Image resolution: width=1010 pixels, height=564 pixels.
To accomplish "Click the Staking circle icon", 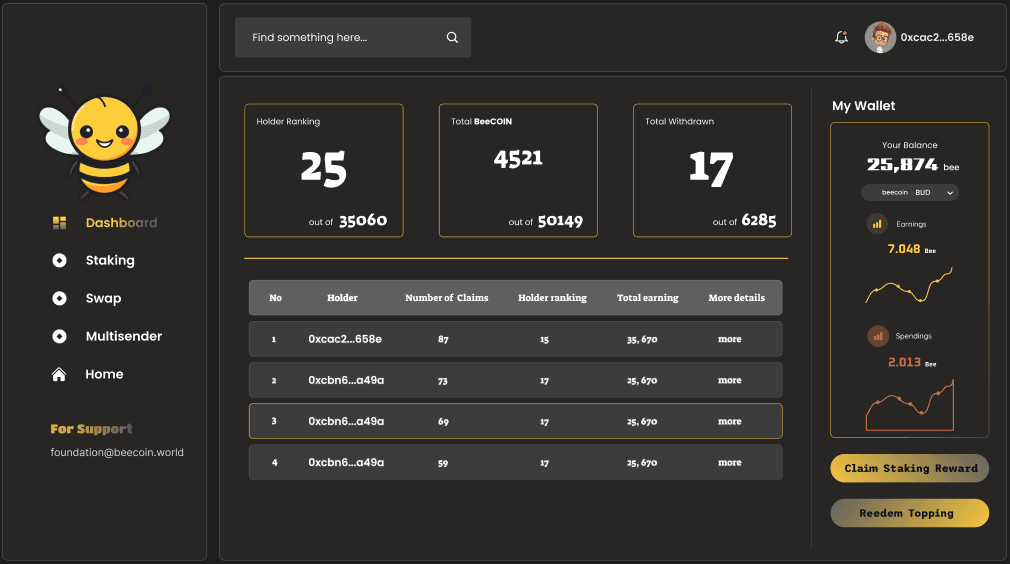I will pos(59,260).
